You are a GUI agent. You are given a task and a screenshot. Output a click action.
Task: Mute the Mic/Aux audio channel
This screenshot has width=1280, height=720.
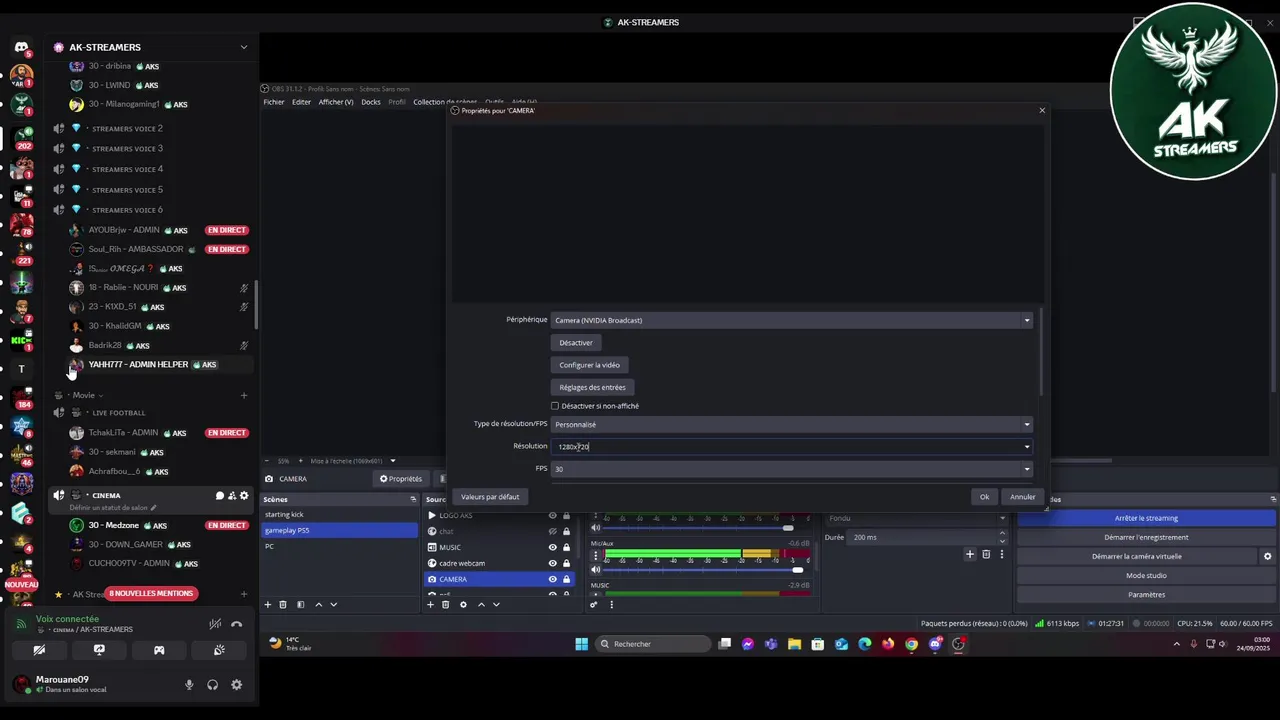(596, 570)
